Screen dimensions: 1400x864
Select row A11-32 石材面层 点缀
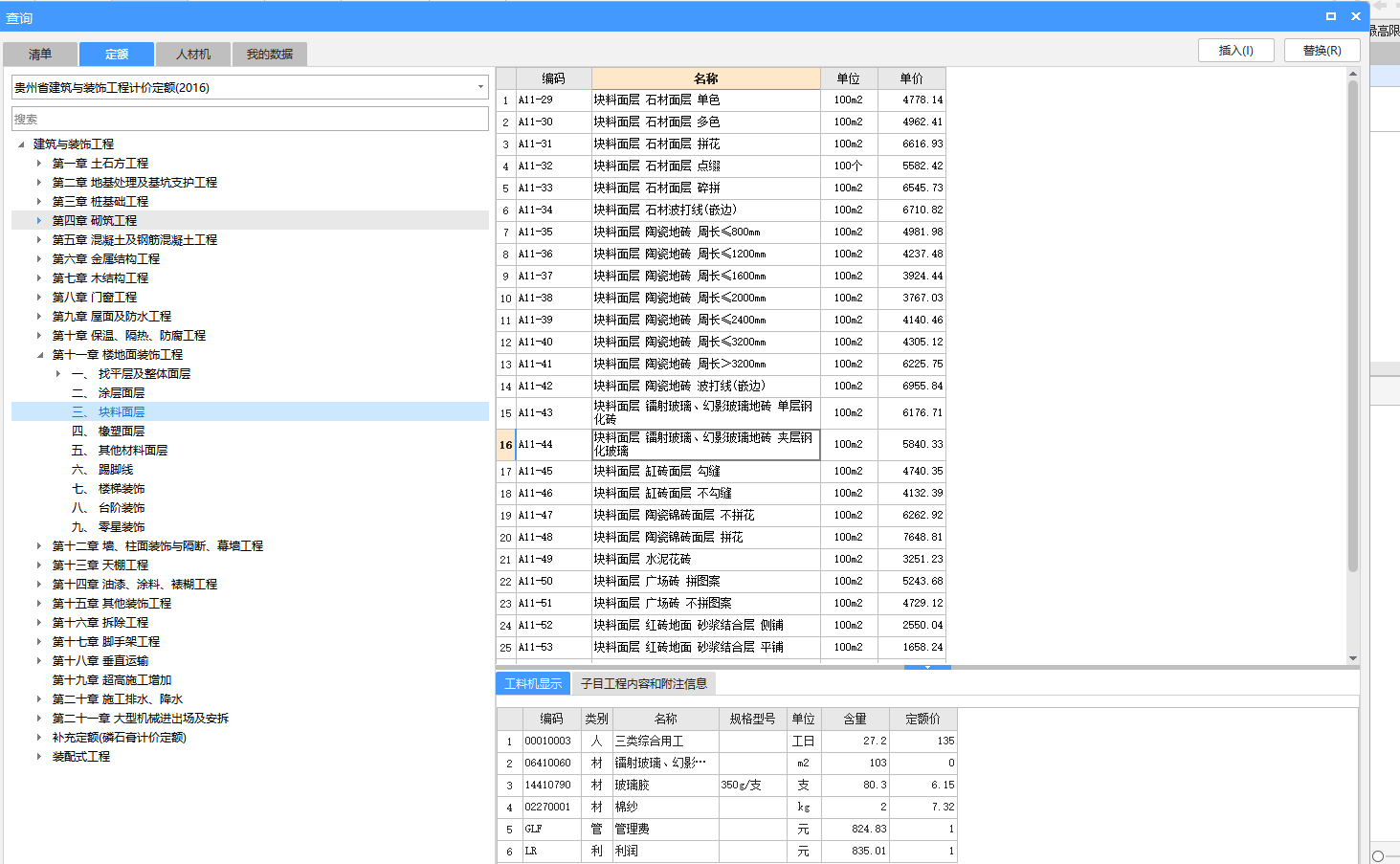click(722, 166)
